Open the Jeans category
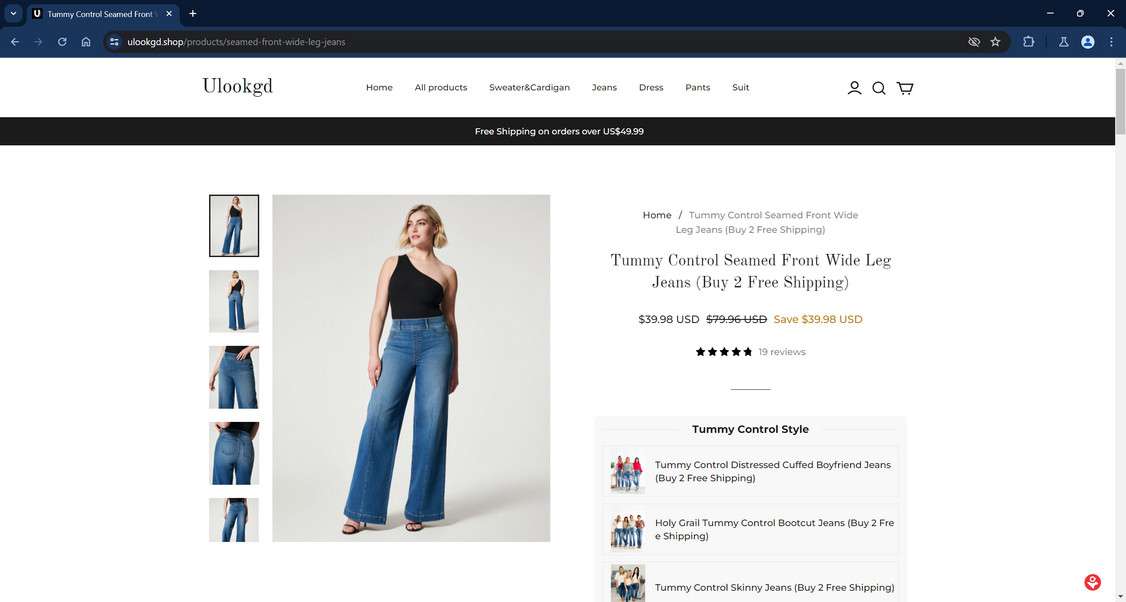Viewport: 1126px width, 602px height. point(604,88)
